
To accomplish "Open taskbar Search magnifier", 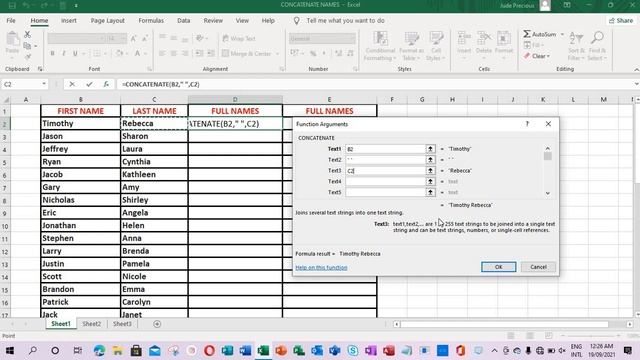I will (33, 350).
